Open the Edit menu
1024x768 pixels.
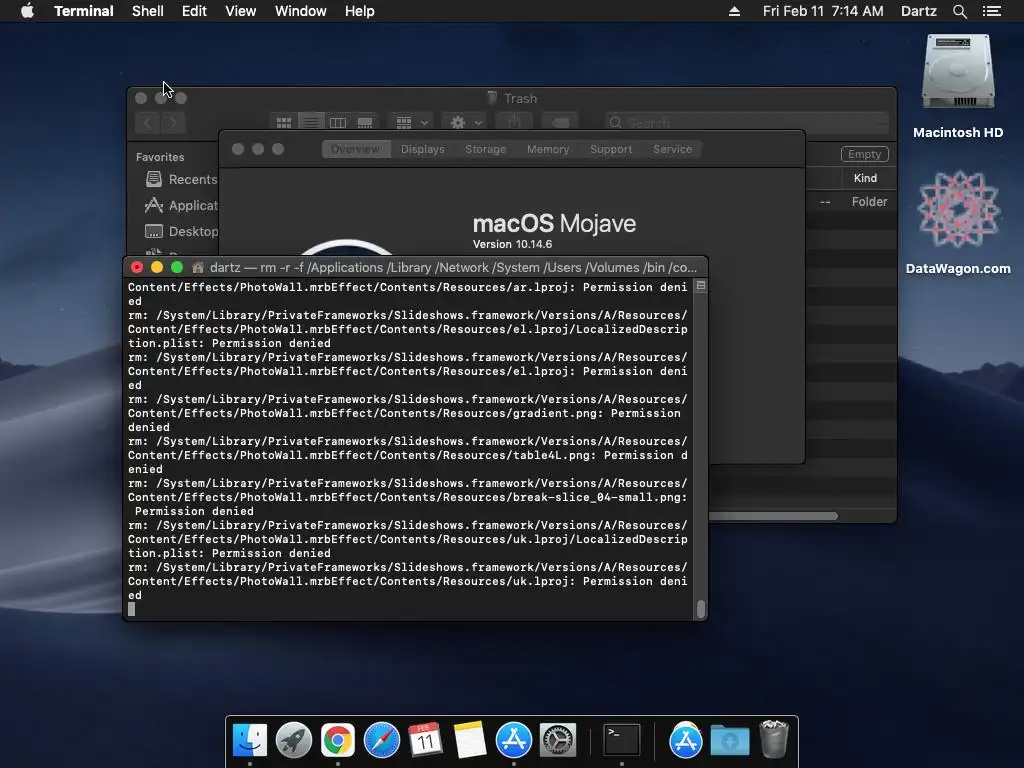coord(194,11)
